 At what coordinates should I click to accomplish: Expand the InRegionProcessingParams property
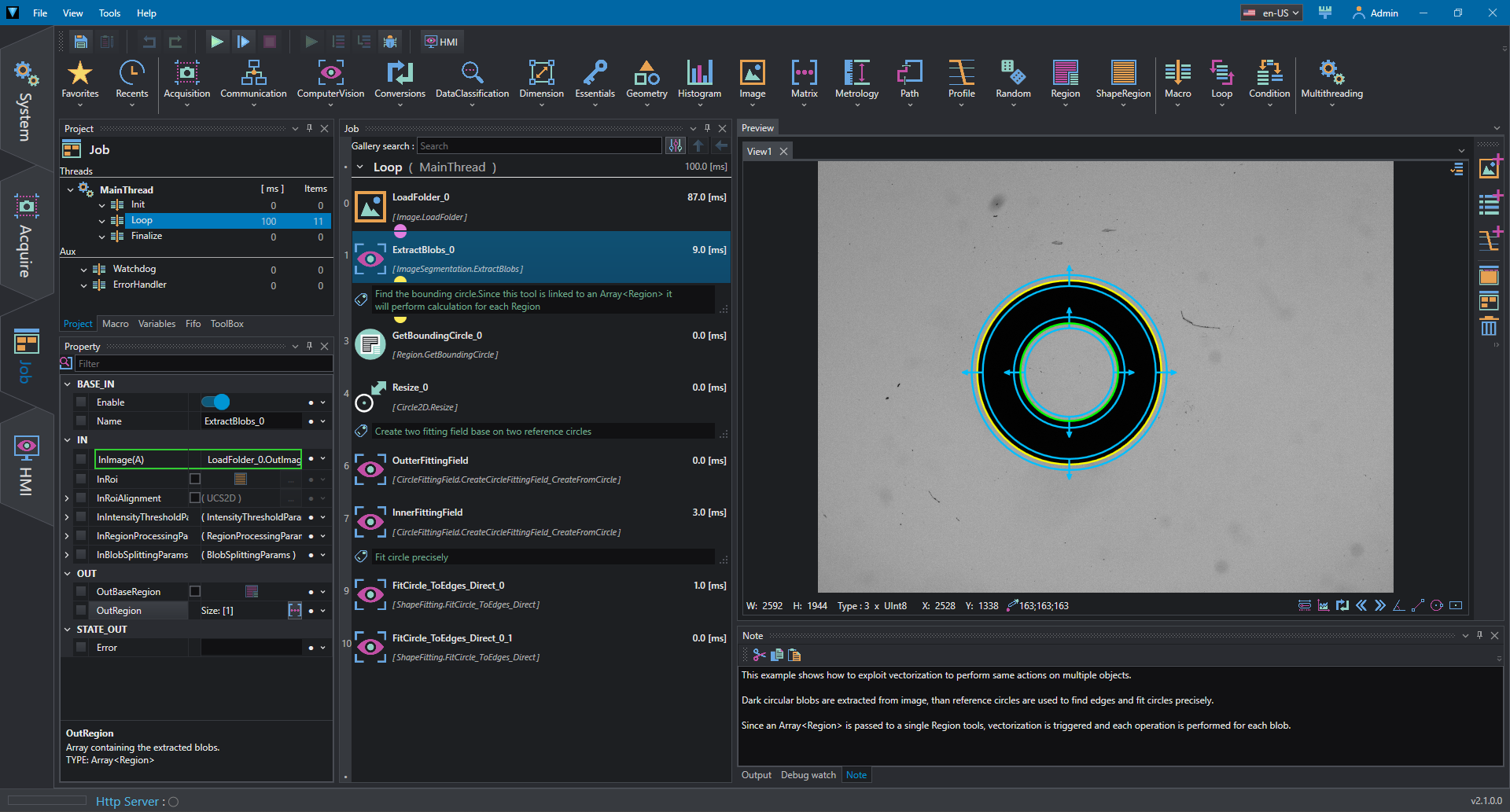pyautogui.click(x=68, y=536)
